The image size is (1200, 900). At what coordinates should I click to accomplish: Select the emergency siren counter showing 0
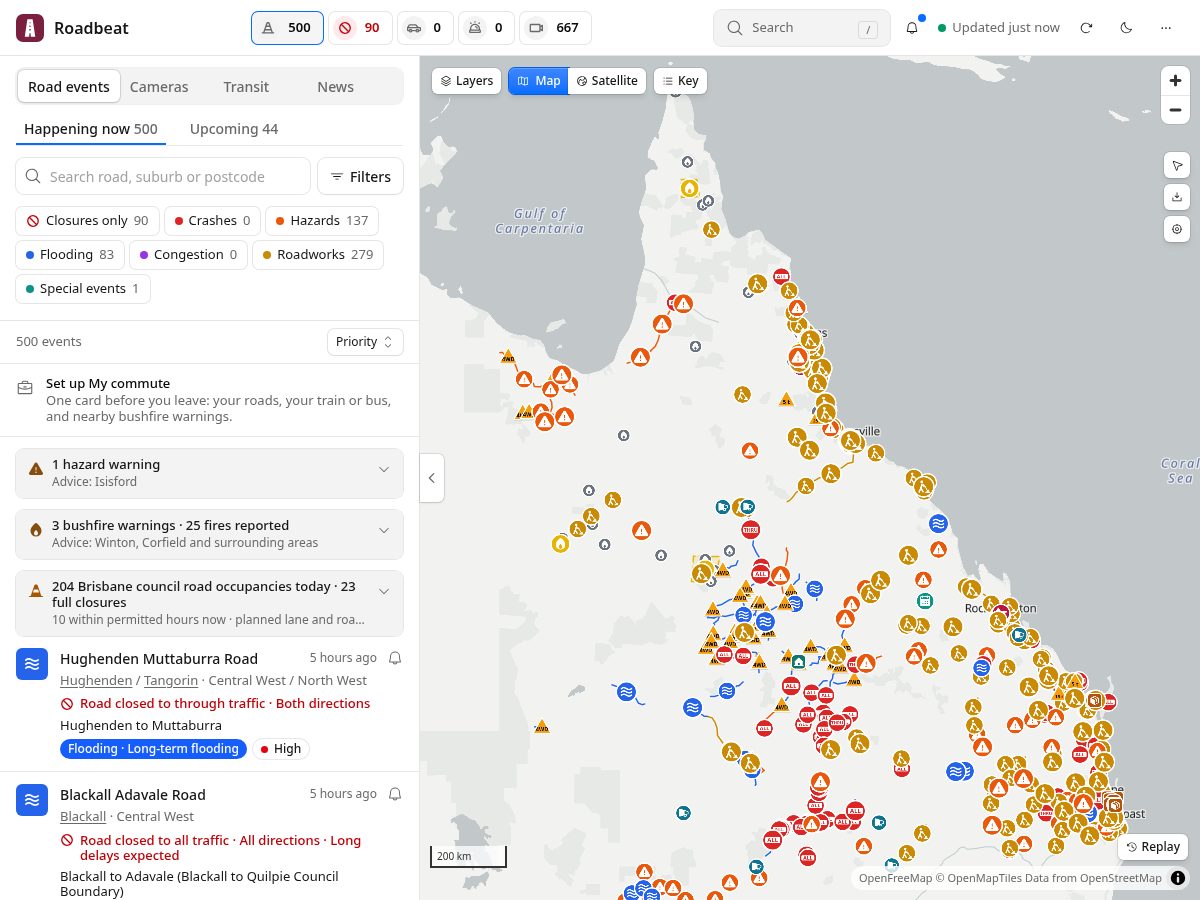point(486,28)
